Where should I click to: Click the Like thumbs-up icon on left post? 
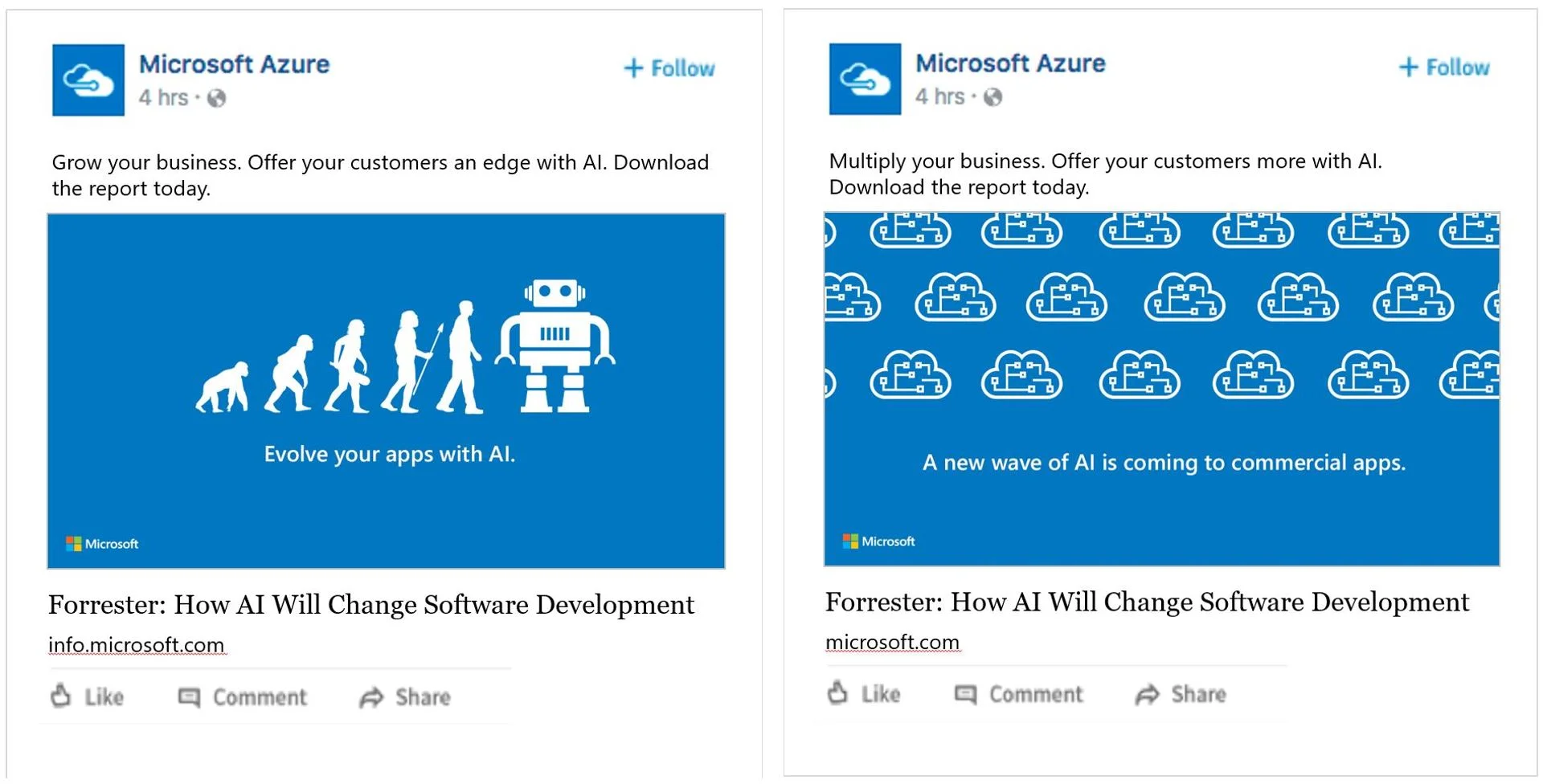coord(61,696)
